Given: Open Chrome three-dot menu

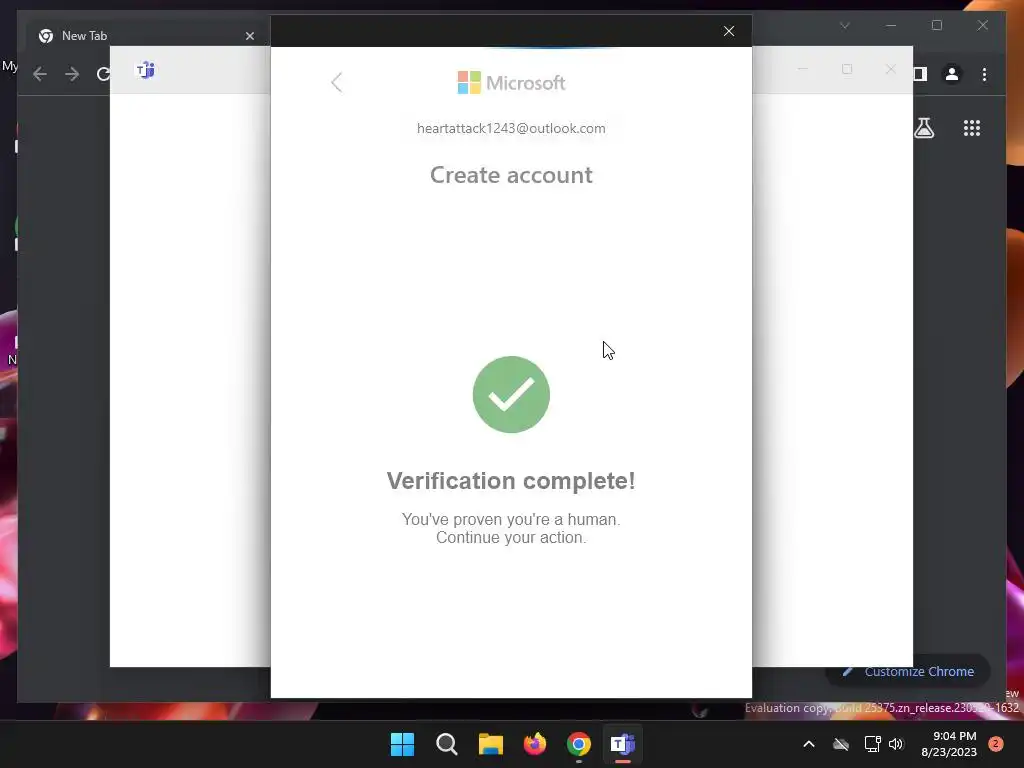Looking at the screenshot, I should (x=984, y=74).
